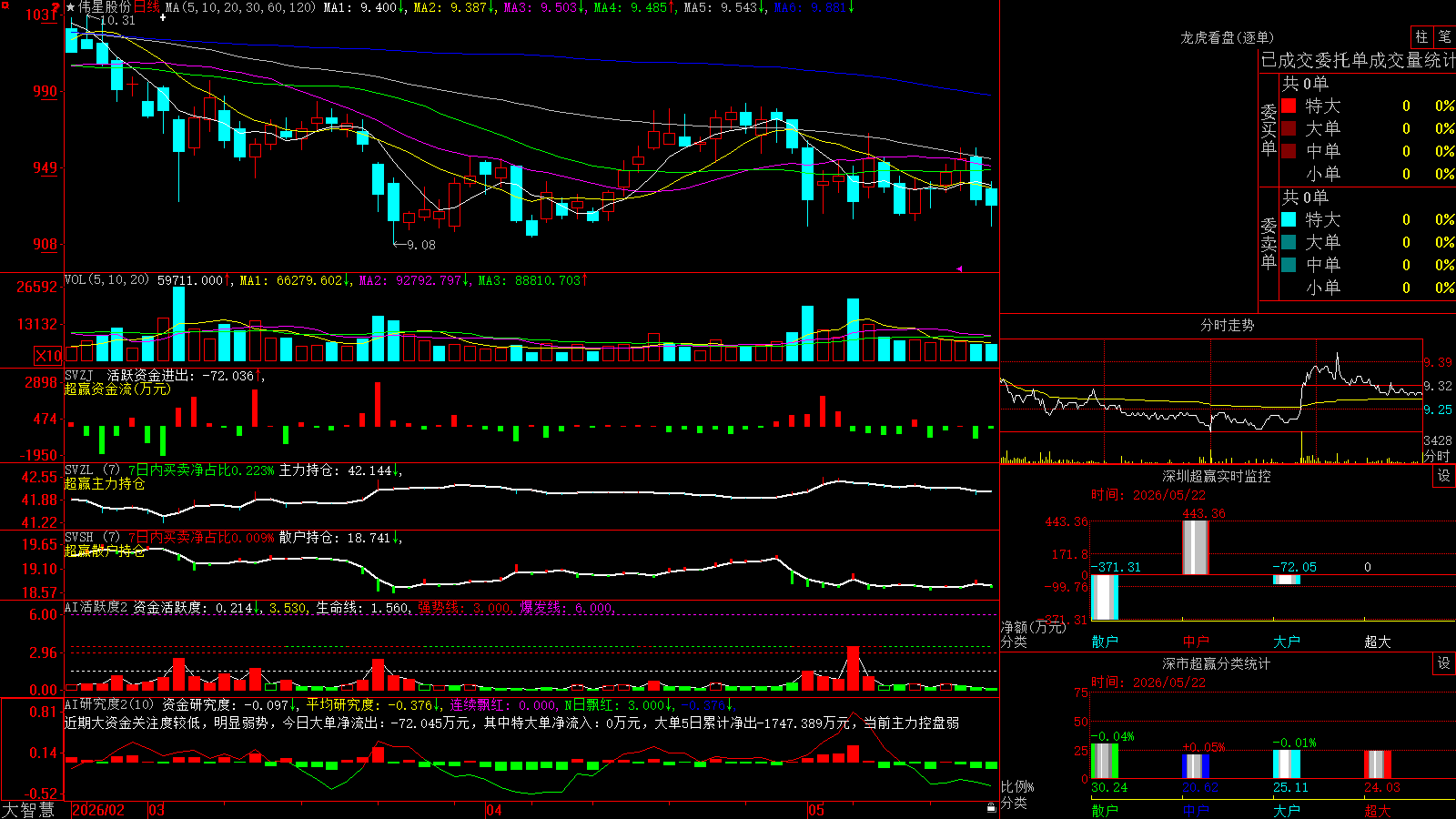Click the 超大 label in 深圳超赢实时监控
1456x819 pixels.
1378,642
